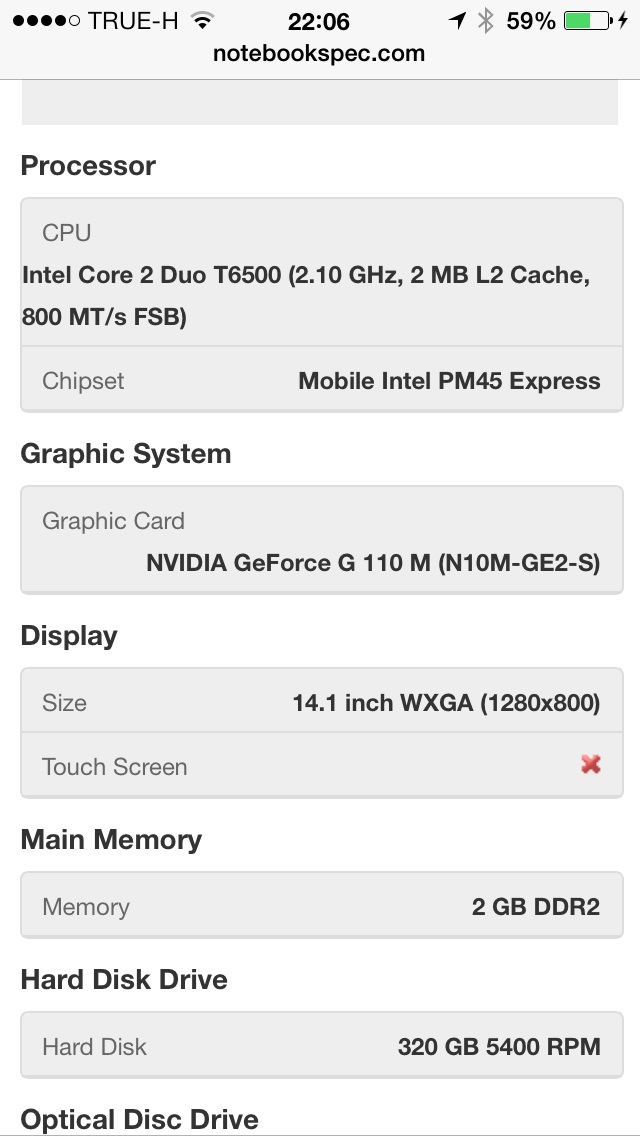Tap the location arrow status icon
The height and width of the screenshot is (1136, 640).
[x=457, y=20]
